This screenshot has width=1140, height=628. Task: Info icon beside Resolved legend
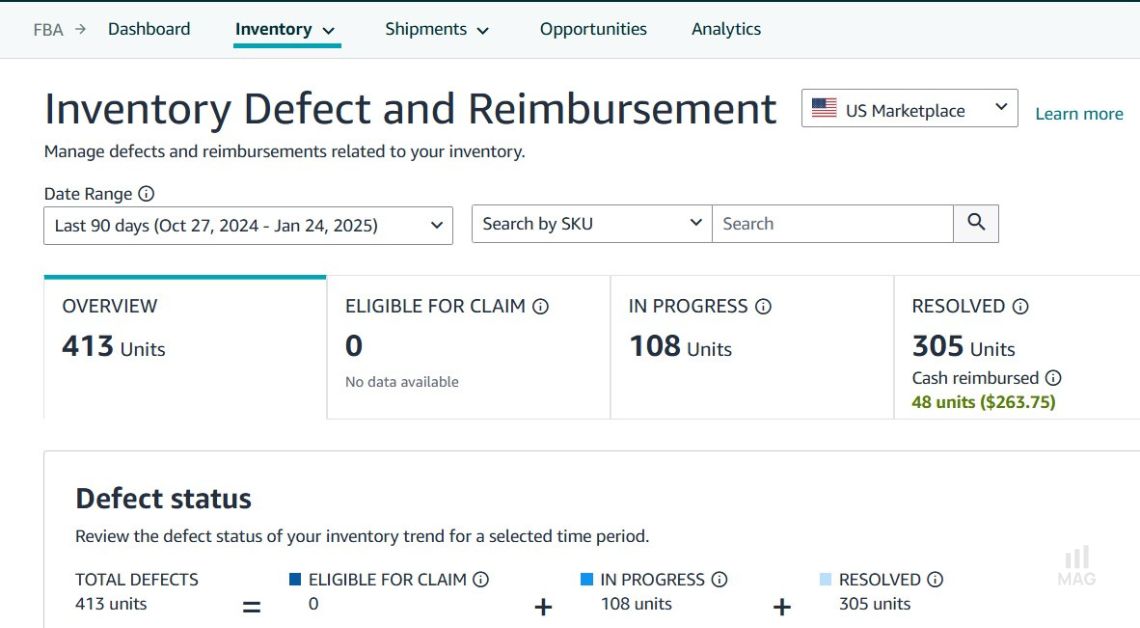pos(935,579)
